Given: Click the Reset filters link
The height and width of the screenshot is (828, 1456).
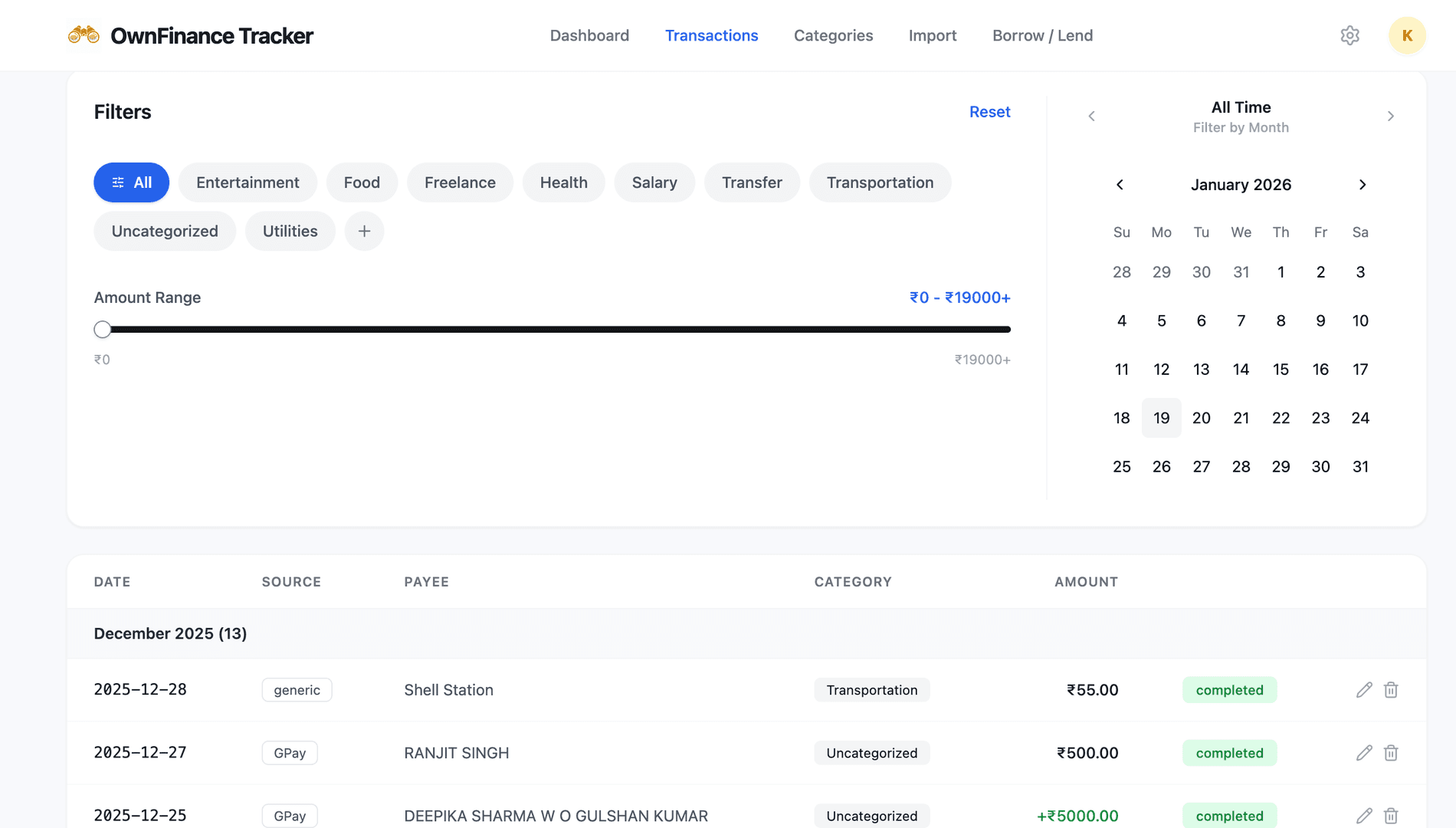Looking at the screenshot, I should click(x=989, y=112).
